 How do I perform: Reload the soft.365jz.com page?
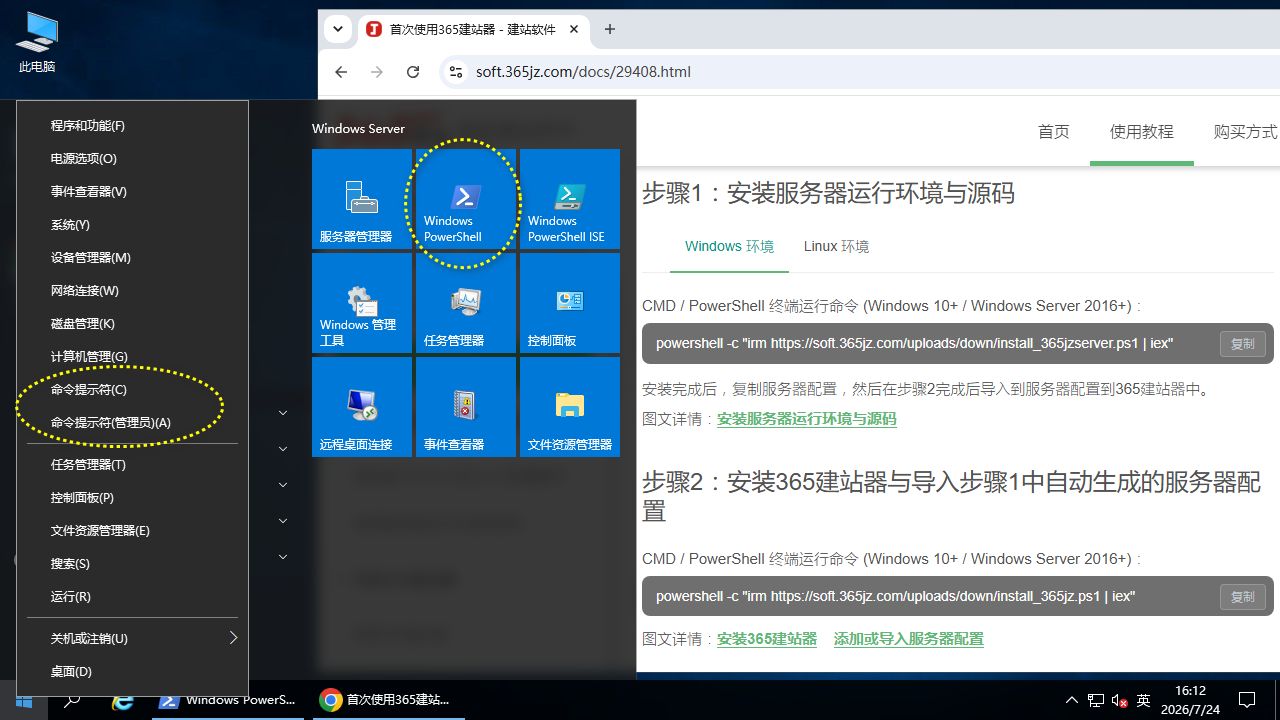(x=413, y=72)
